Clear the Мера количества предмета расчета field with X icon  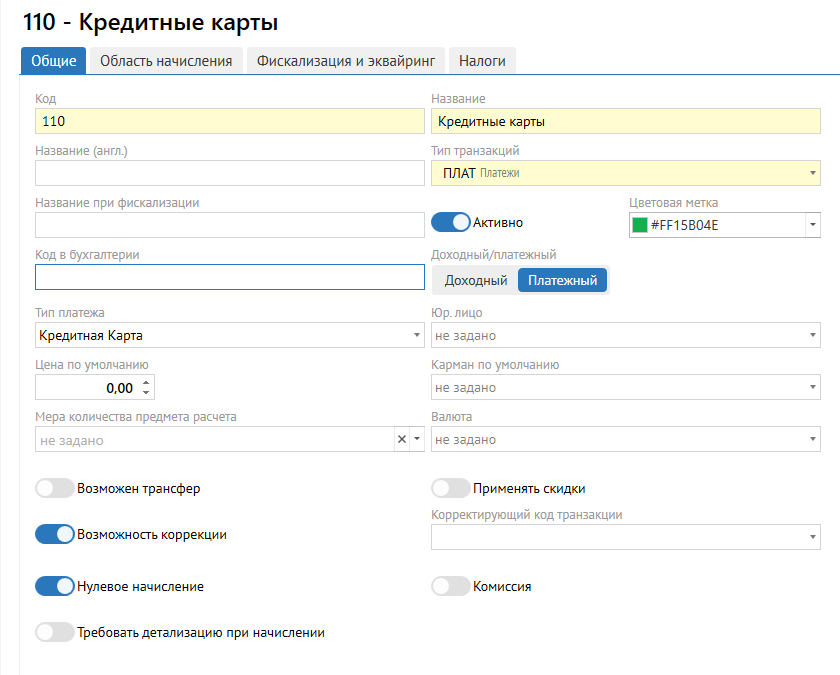tap(402, 440)
